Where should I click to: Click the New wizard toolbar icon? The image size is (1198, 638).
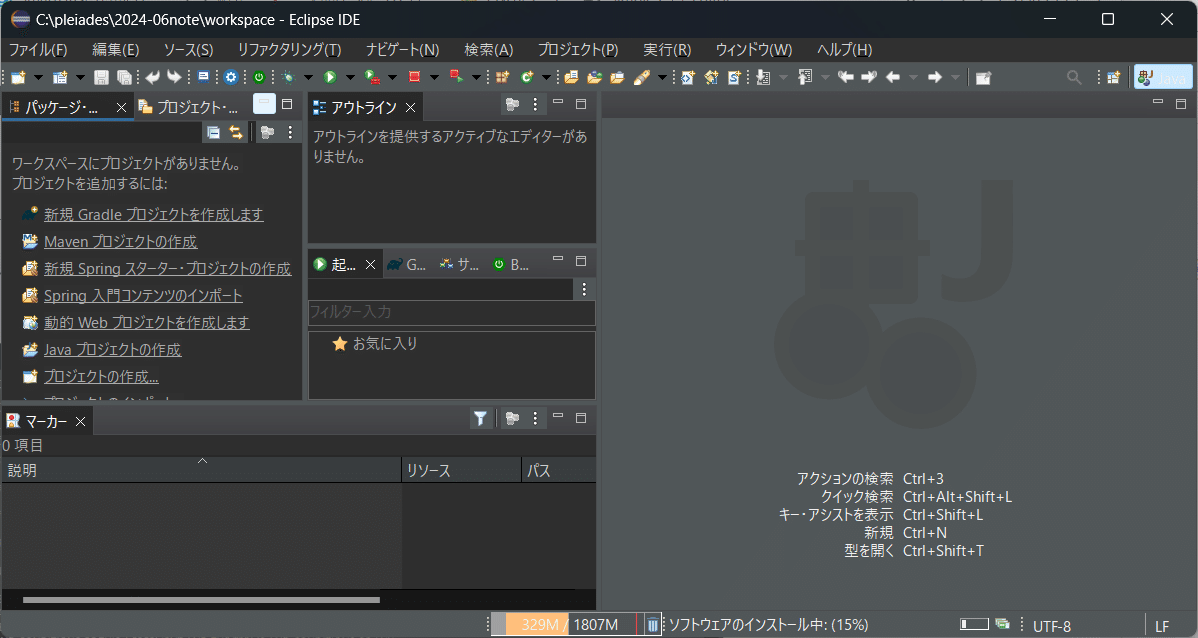18,77
